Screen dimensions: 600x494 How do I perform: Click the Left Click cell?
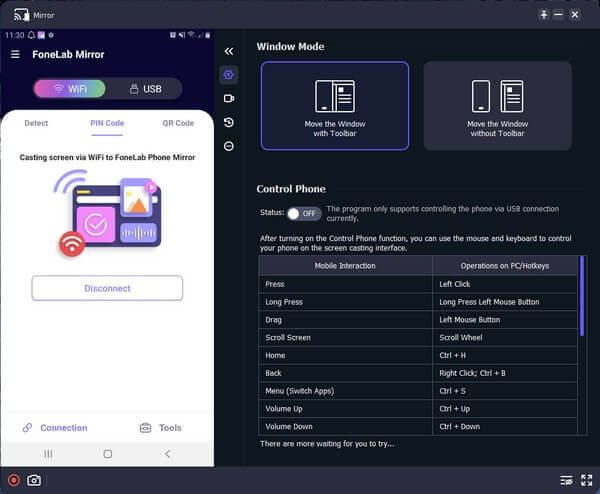click(505, 284)
